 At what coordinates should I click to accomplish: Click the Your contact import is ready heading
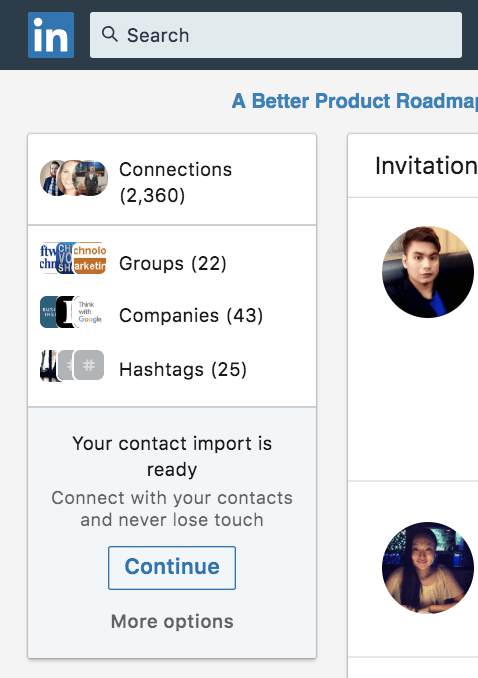172,456
